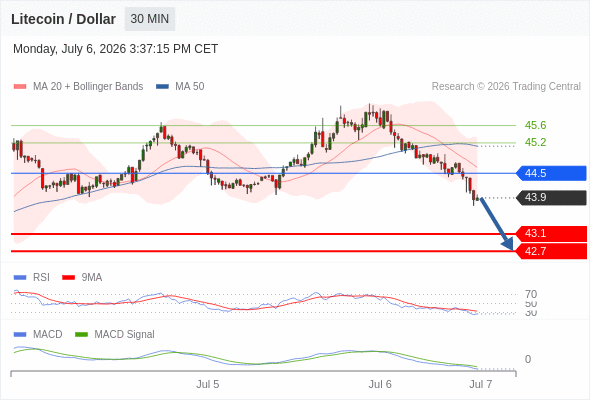This screenshot has width=590, height=400.
Task: Click the Jul 5 date axis marker
Action: pos(207,384)
